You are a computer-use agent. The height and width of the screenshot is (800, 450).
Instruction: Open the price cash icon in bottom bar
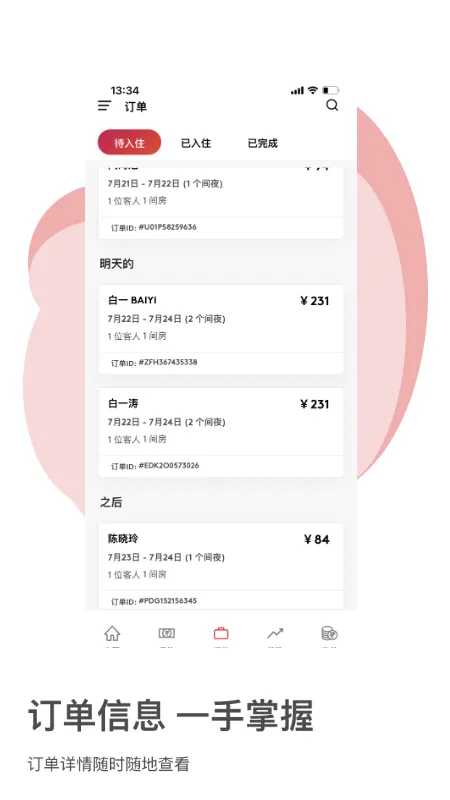(166, 634)
